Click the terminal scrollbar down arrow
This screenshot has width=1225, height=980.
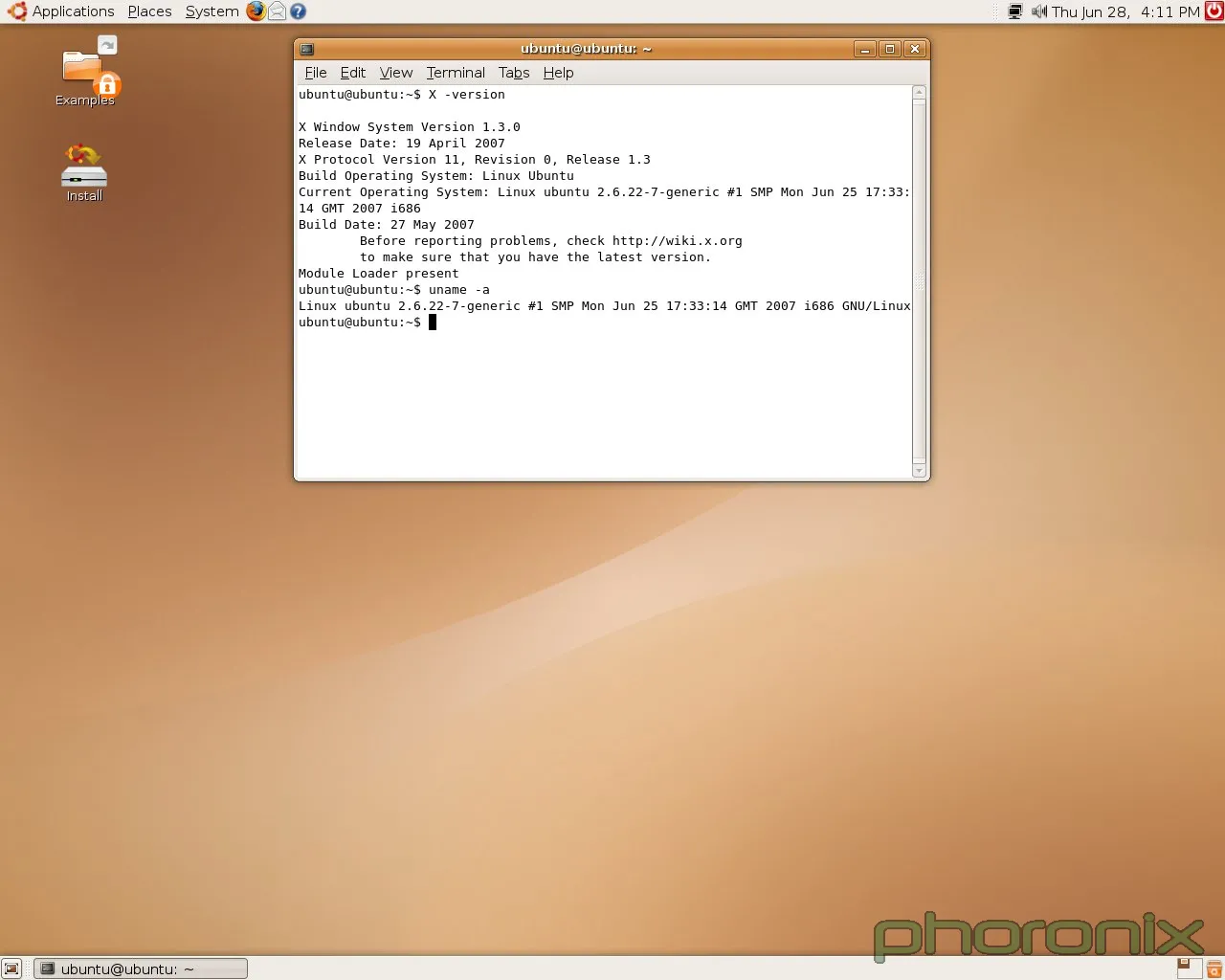coord(920,471)
